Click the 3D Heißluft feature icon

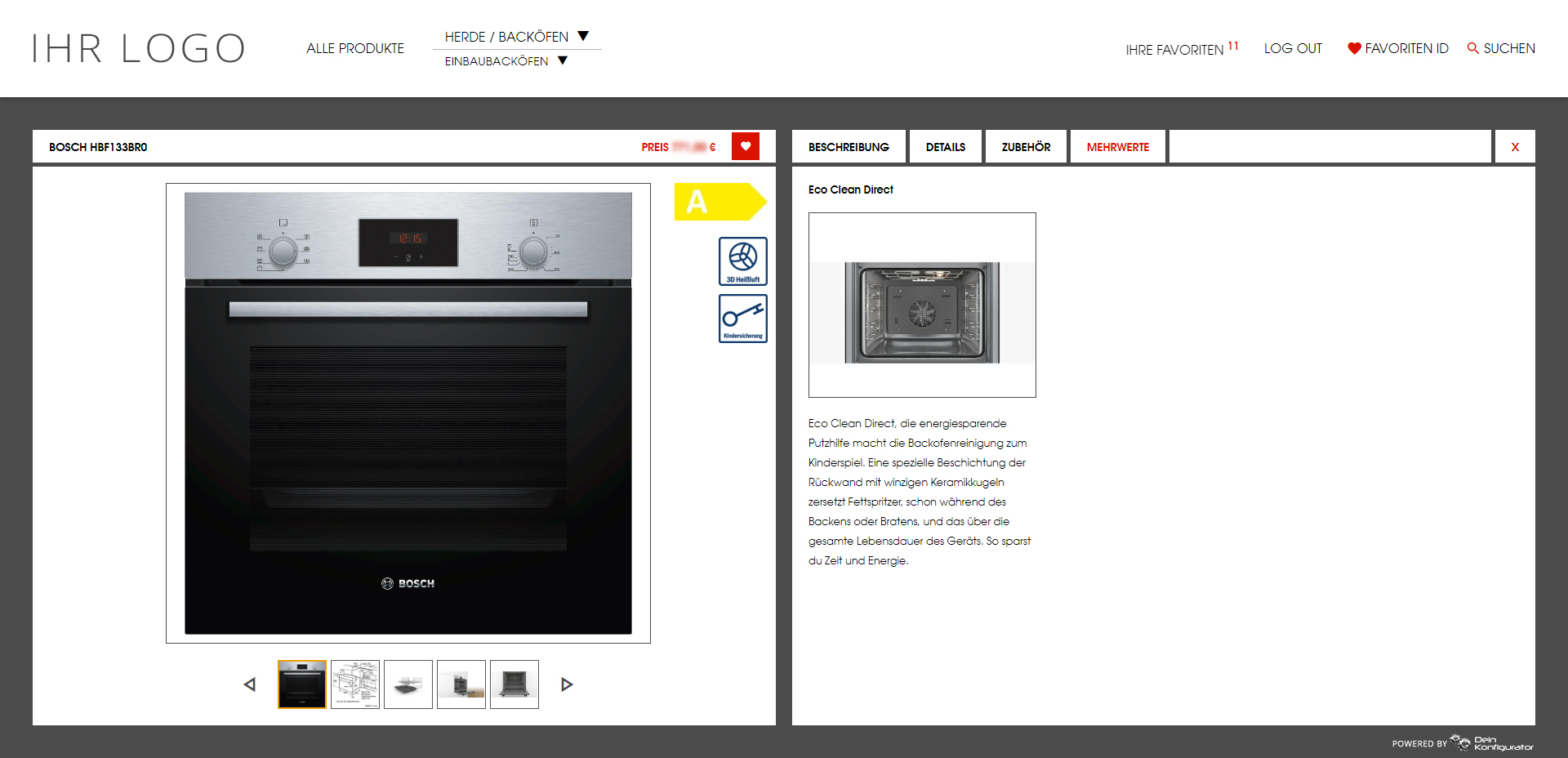[742, 261]
